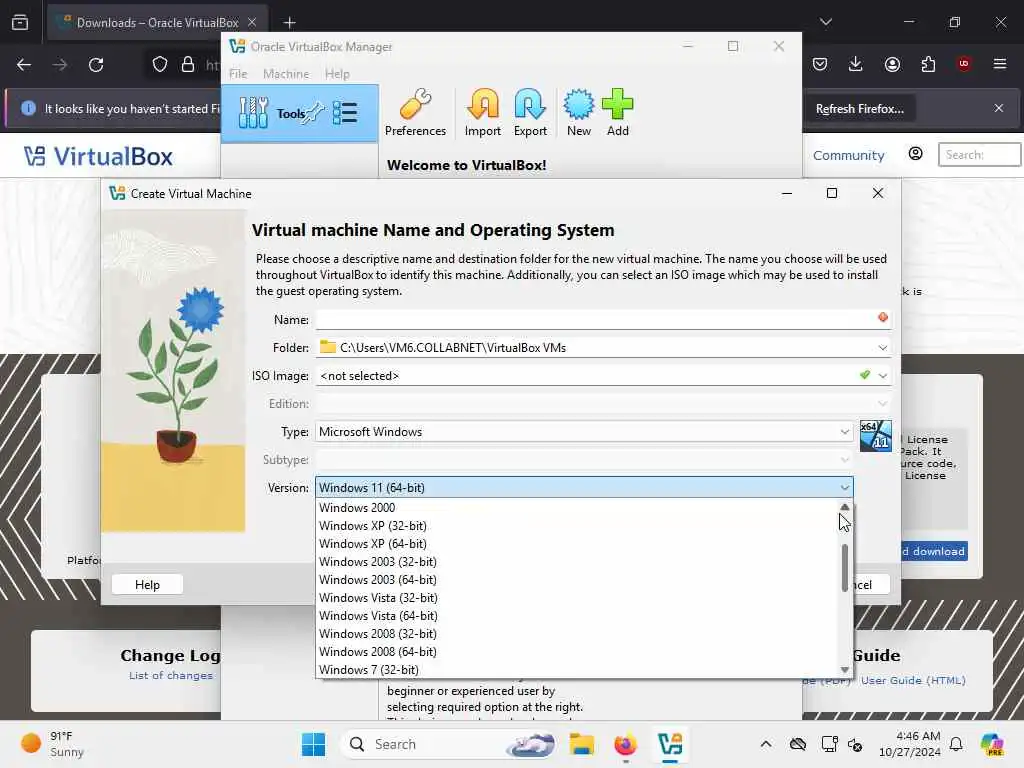Select Windows 2008 (32-bit) entry
Image resolution: width=1024 pixels, height=768 pixels.
(x=577, y=633)
